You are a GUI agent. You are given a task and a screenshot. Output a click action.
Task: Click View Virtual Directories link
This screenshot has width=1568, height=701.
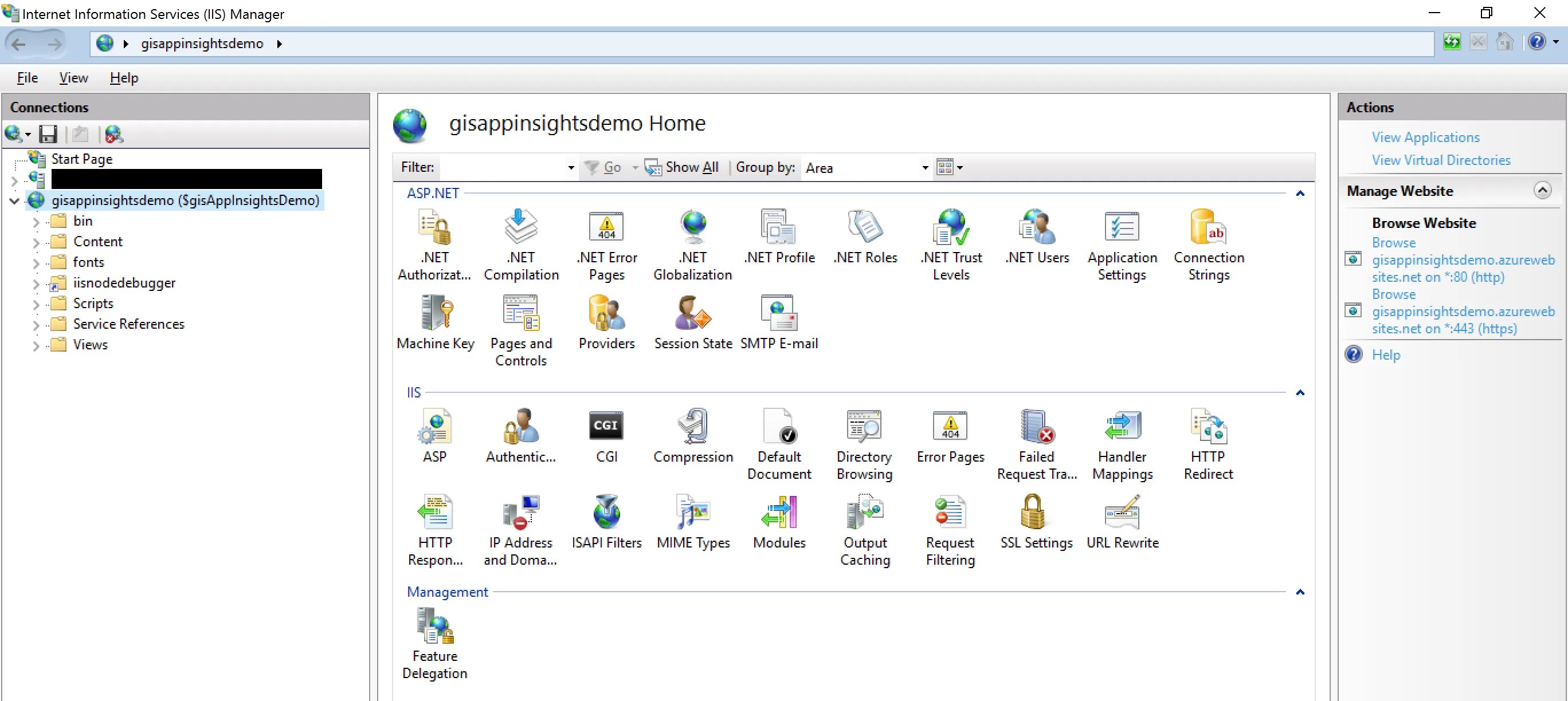pos(1441,160)
